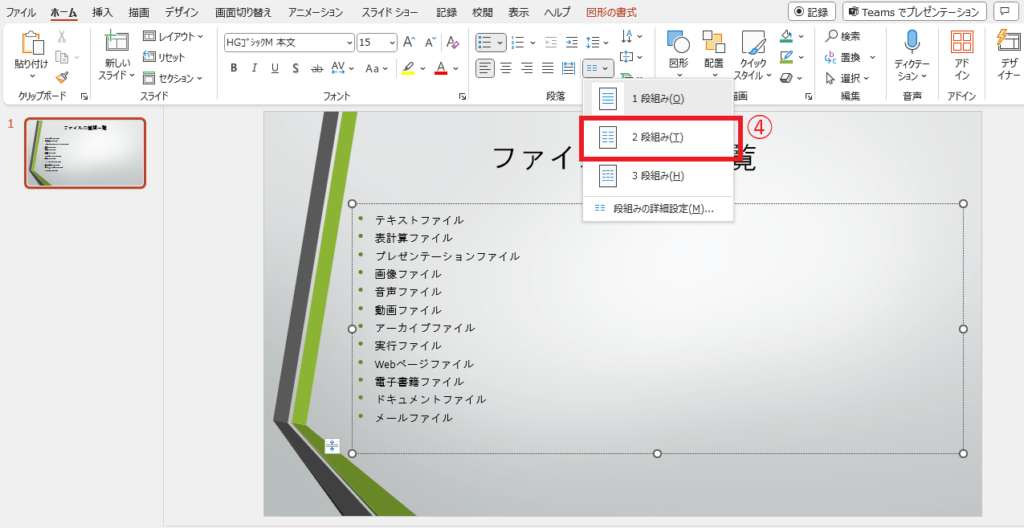Image resolution: width=1024 pixels, height=528 pixels.
Task: Click the distributed alignment icon
Action: [x=569, y=68]
